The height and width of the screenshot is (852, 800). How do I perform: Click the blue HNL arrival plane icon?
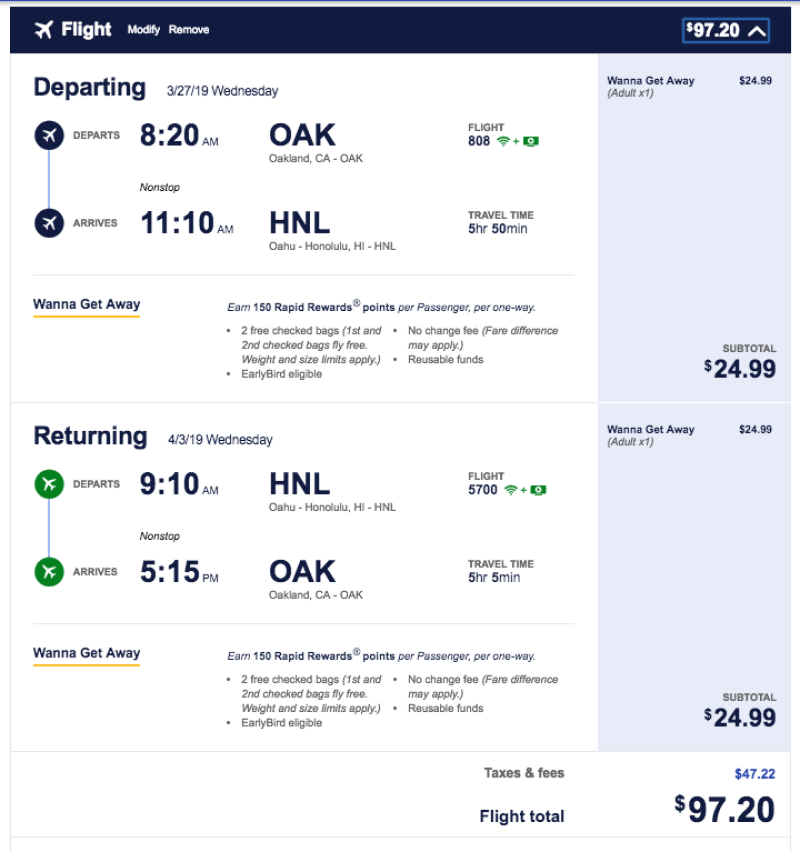[49, 223]
